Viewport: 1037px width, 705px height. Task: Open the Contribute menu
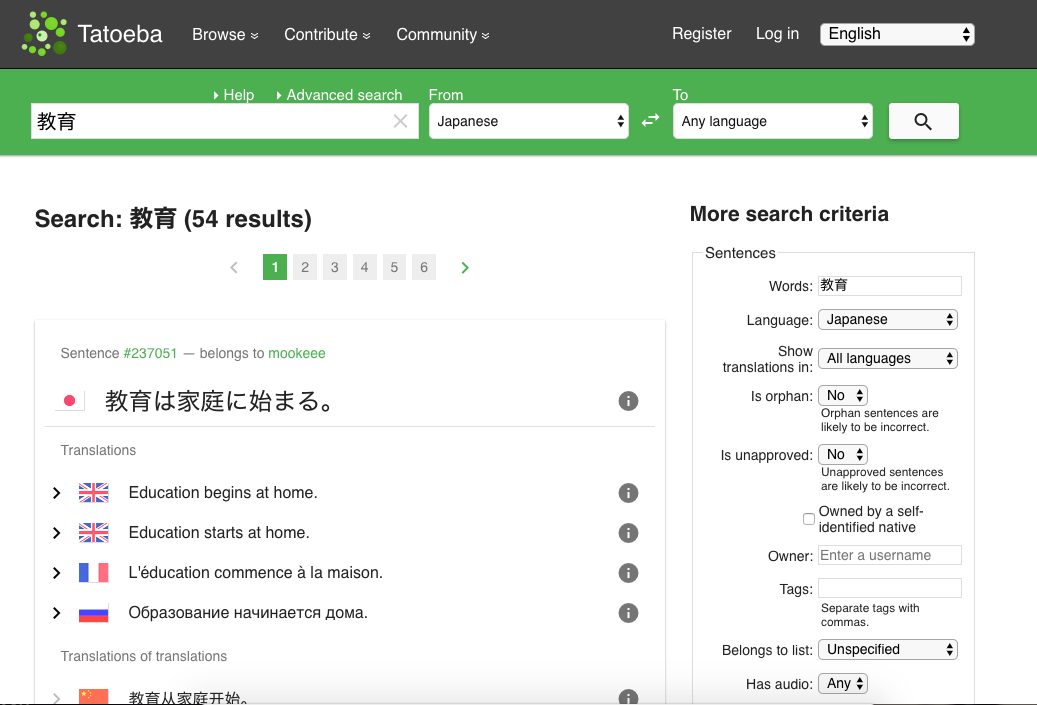click(x=327, y=34)
